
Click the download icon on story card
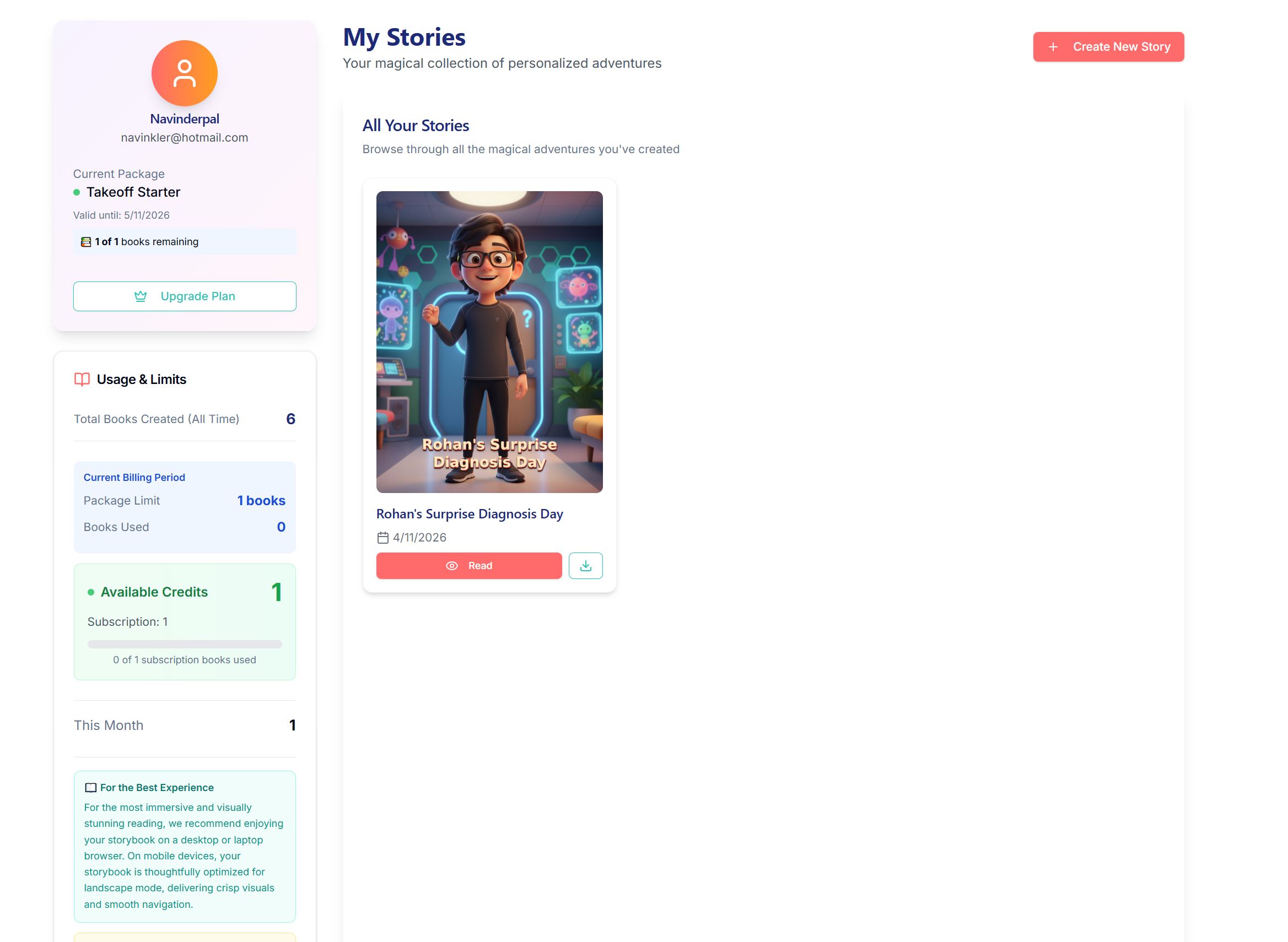[x=585, y=566]
